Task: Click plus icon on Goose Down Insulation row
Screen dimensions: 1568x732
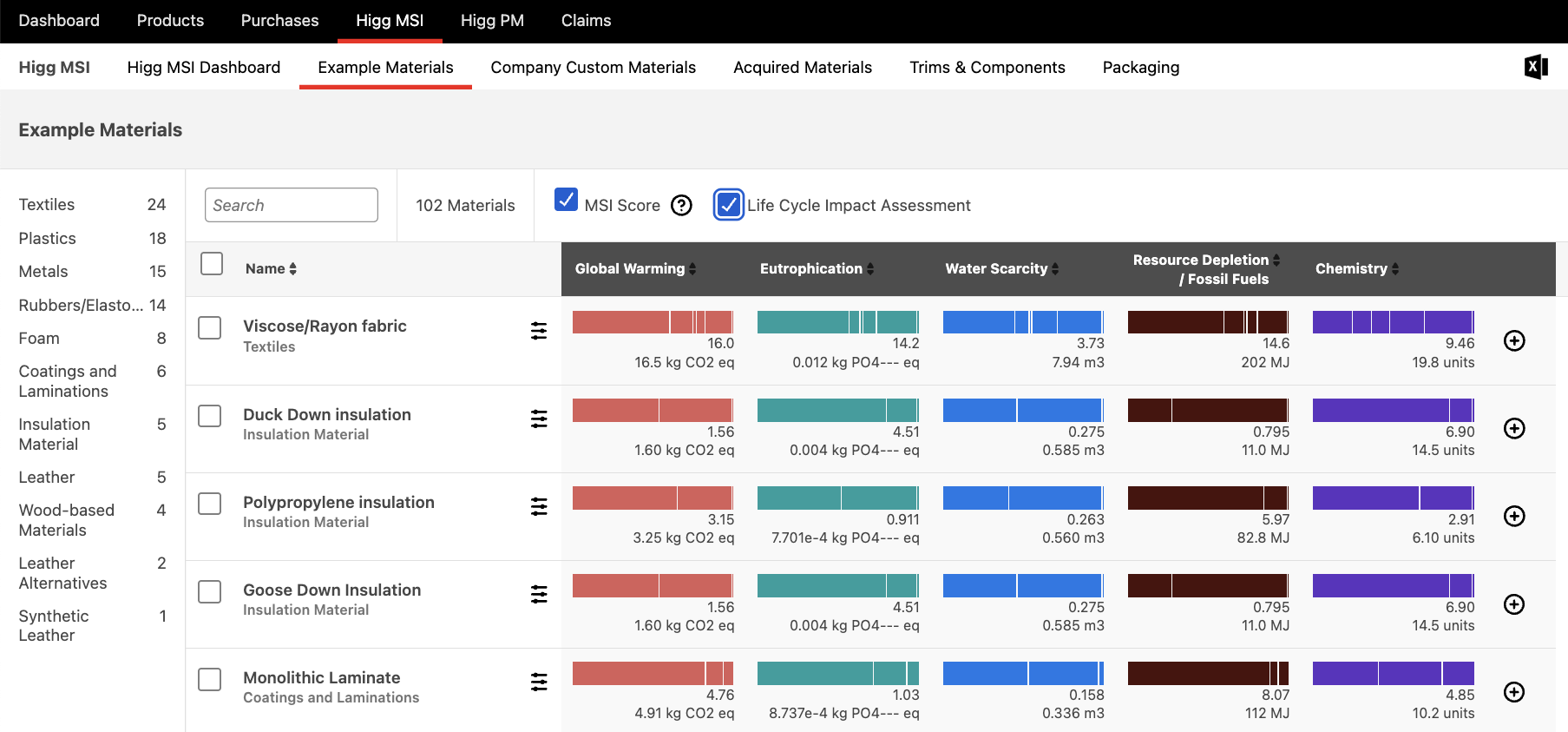Action: point(1514,604)
